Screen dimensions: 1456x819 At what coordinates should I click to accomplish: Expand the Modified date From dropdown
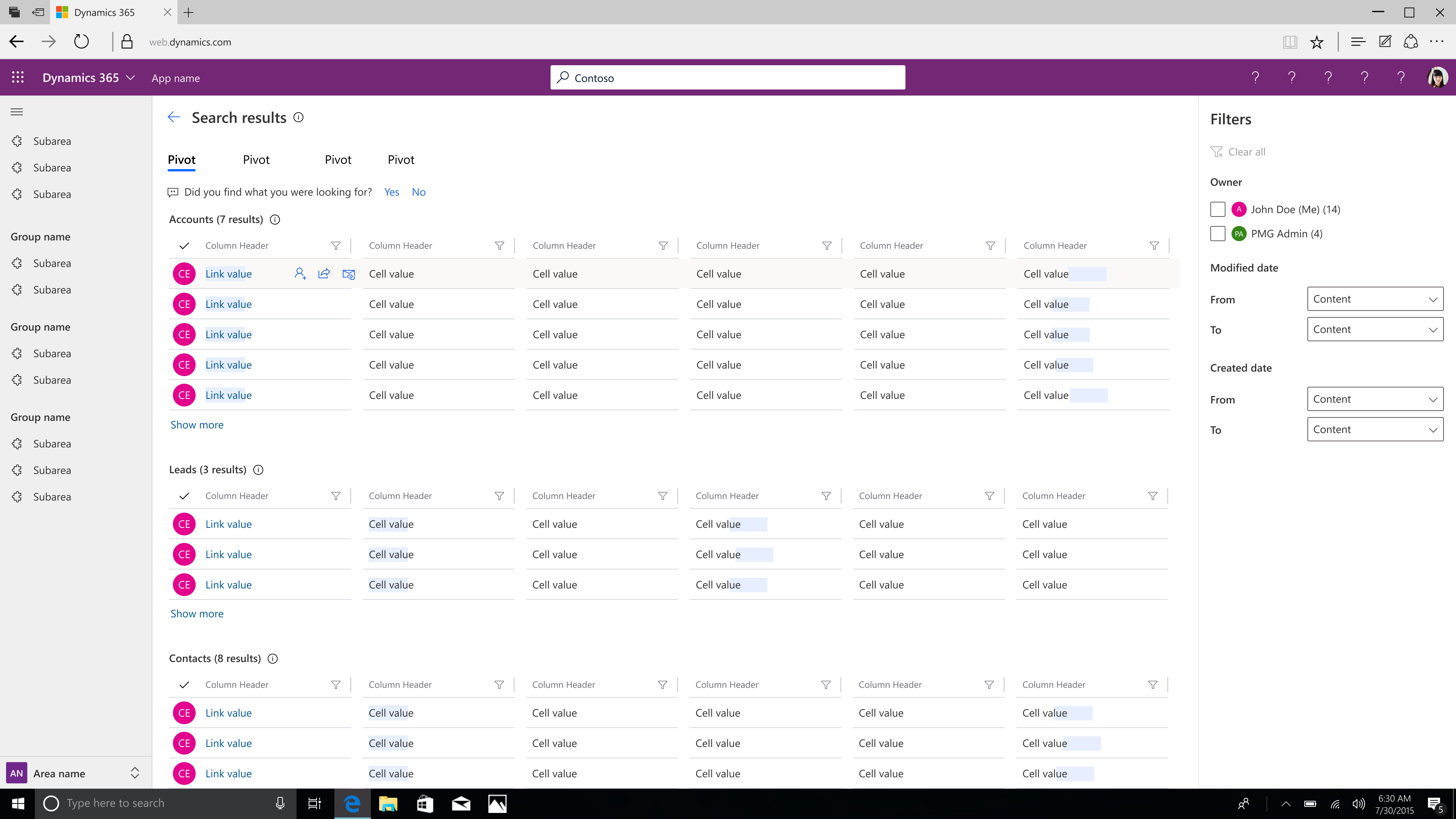[1375, 298]
